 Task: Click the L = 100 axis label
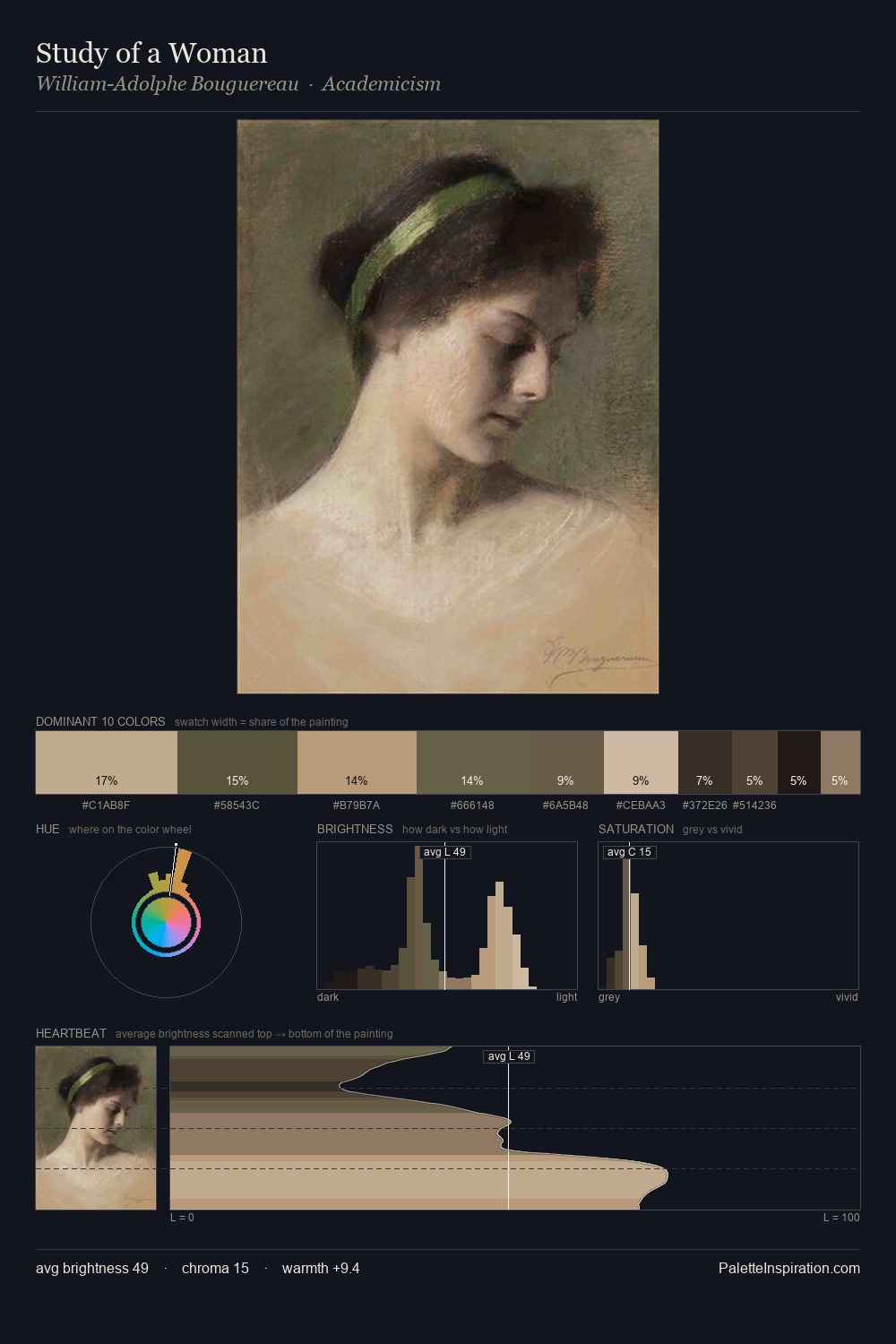[x=841, y=1218]
